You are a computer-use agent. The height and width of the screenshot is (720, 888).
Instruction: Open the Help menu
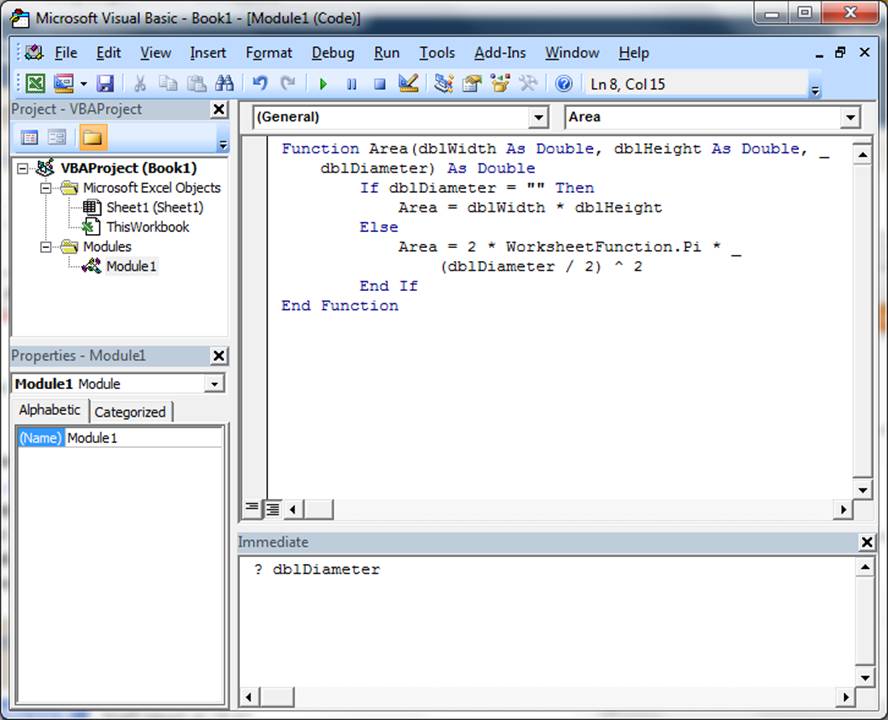[x=634, y=53]
